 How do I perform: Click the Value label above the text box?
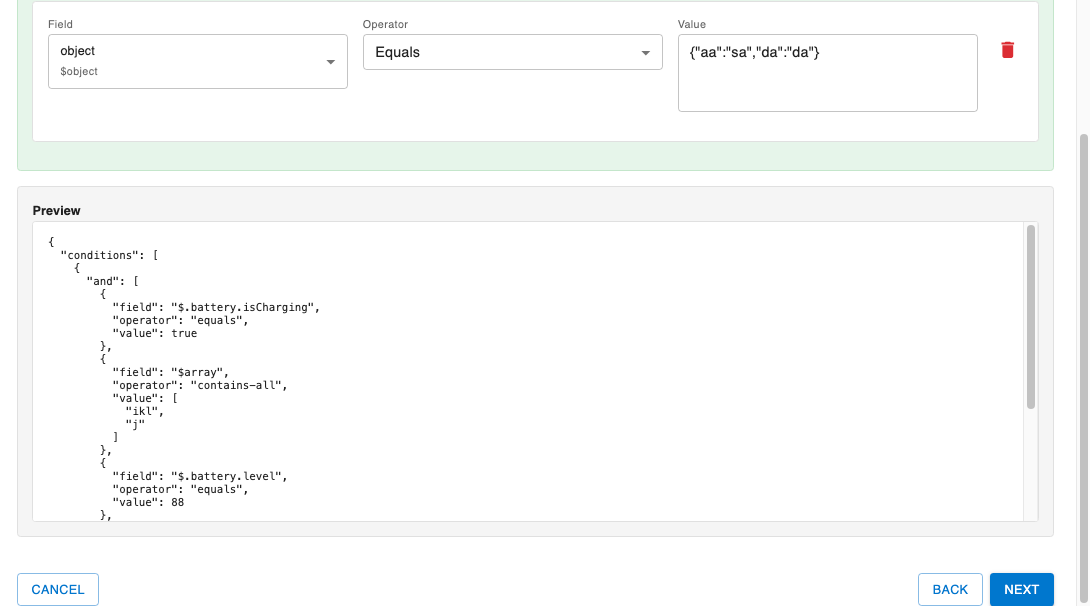[x=690, y=24]
